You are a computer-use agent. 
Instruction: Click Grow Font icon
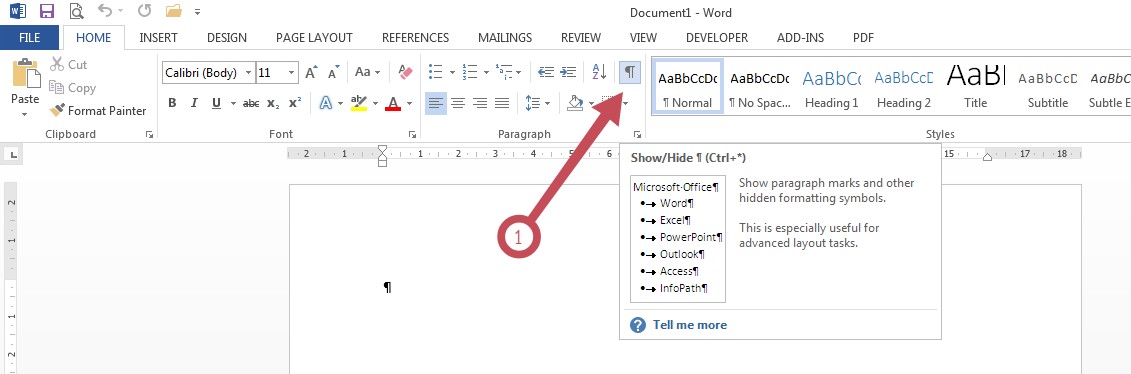click(x=311, y=73)
